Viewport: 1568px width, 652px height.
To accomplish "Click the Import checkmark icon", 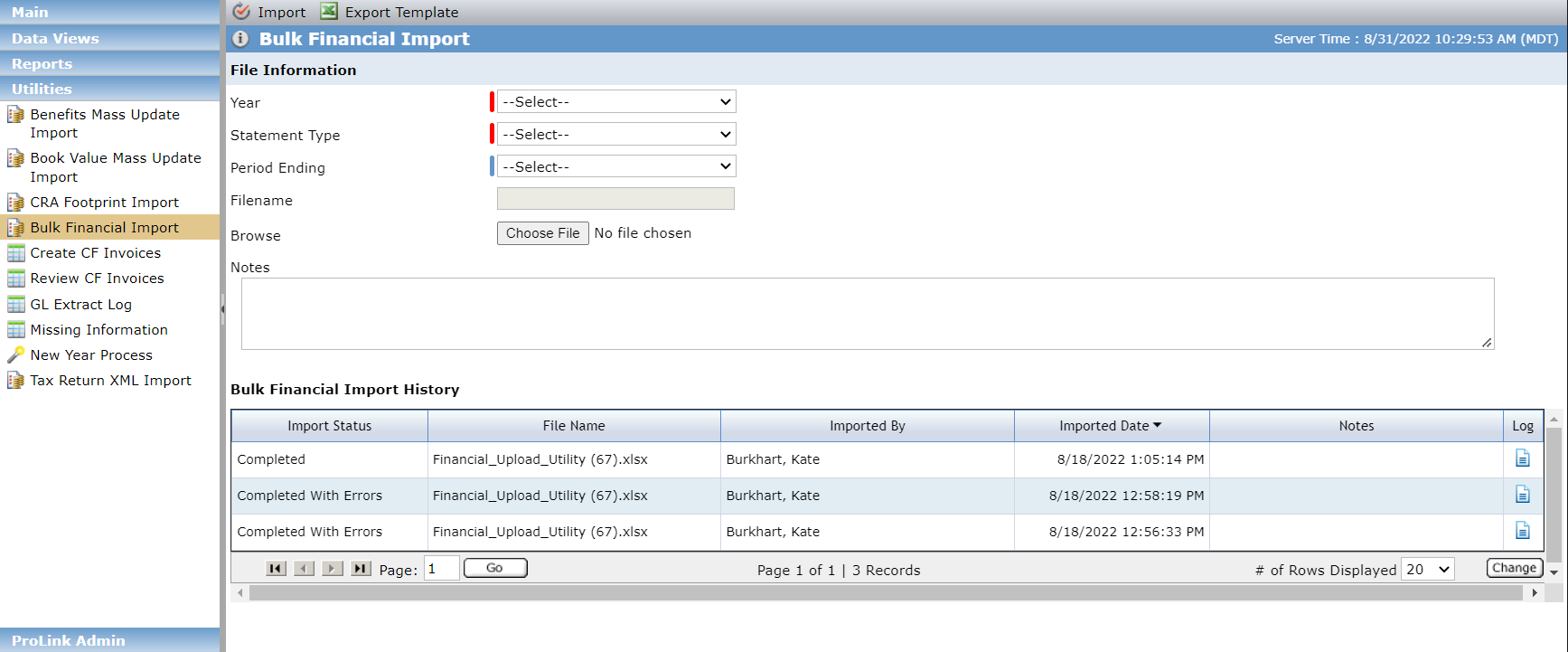I will [241, 12].
